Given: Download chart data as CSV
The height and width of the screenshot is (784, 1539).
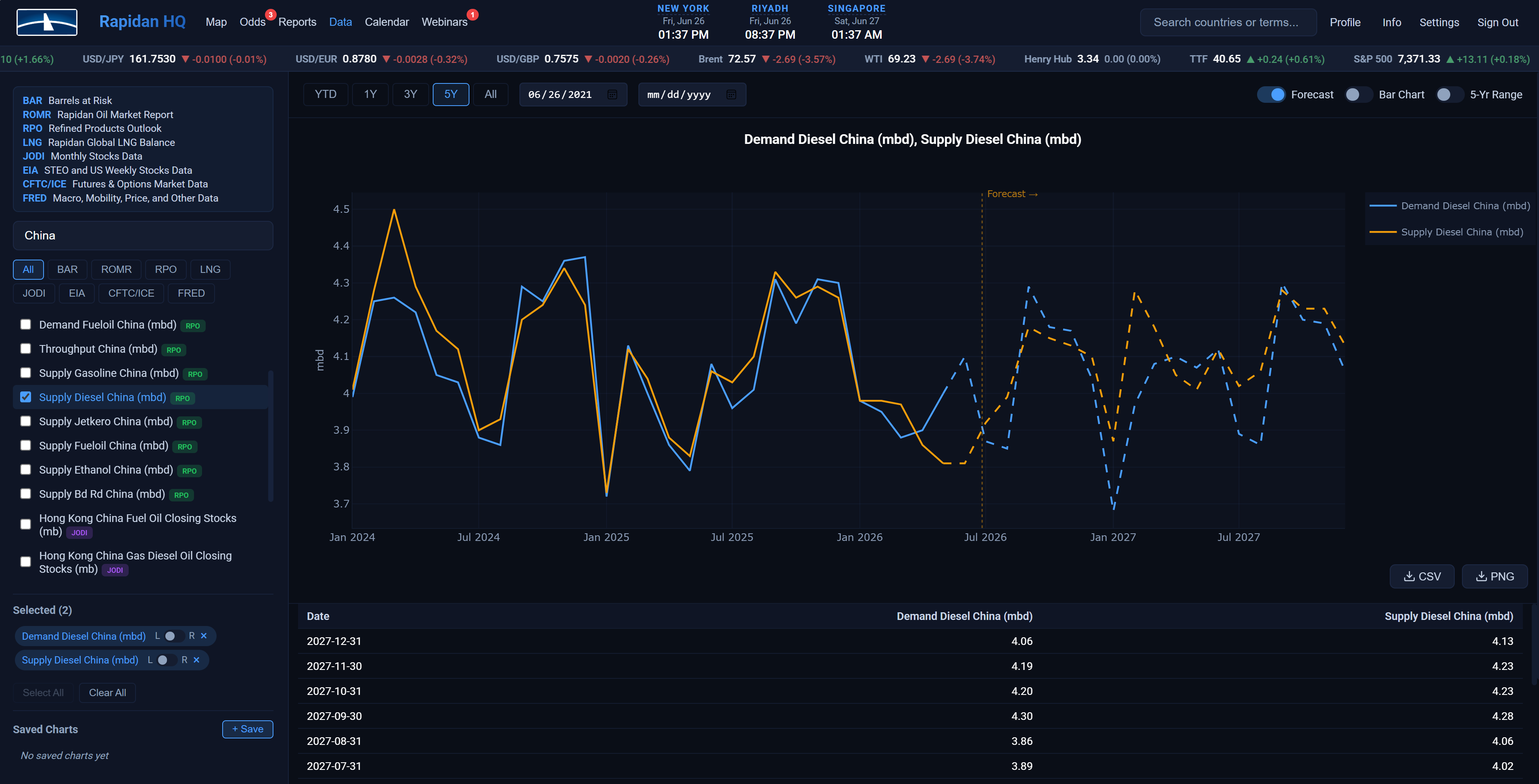Looking at the screenshot, I should (1422, 576).
